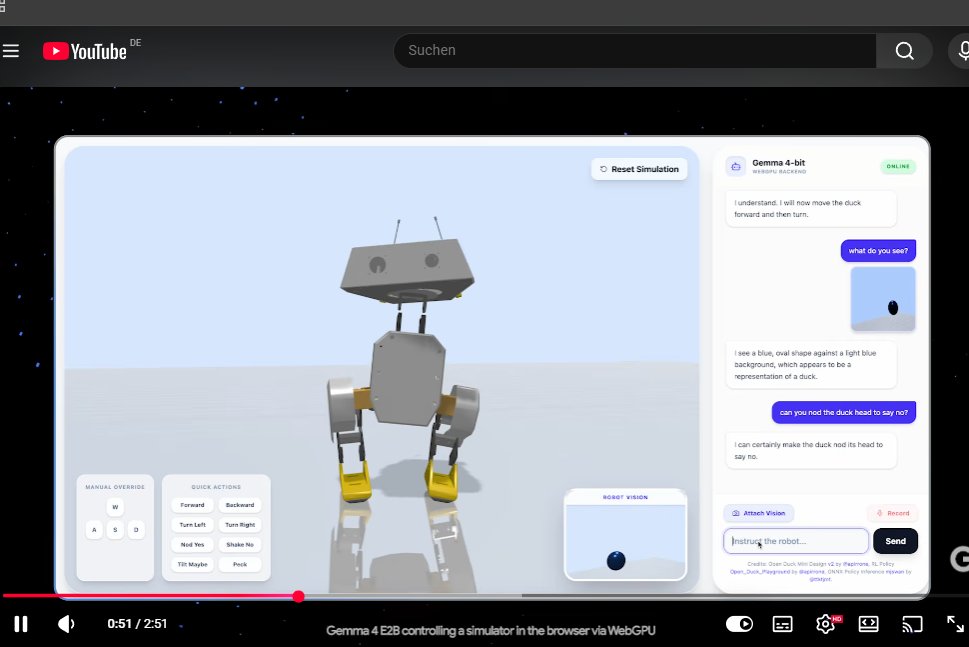This screenshot has height=647, width=969.
Task: Click the search magnifier button
Action: tap(904, 51)
